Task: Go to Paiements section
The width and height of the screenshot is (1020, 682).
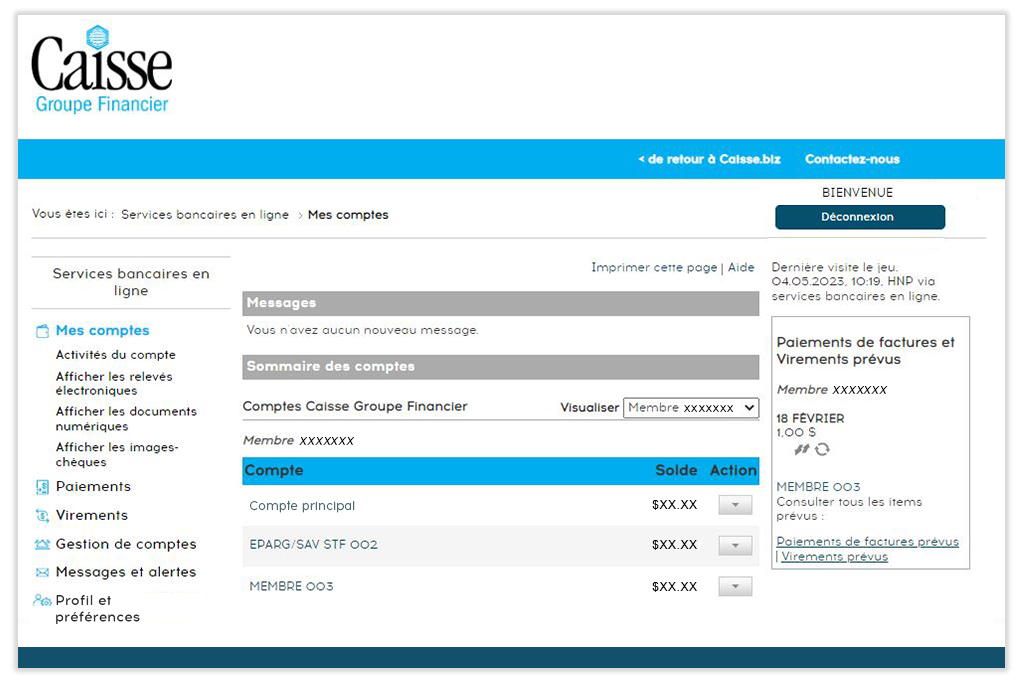Action: pyautogui.click(x=93, y=487)
